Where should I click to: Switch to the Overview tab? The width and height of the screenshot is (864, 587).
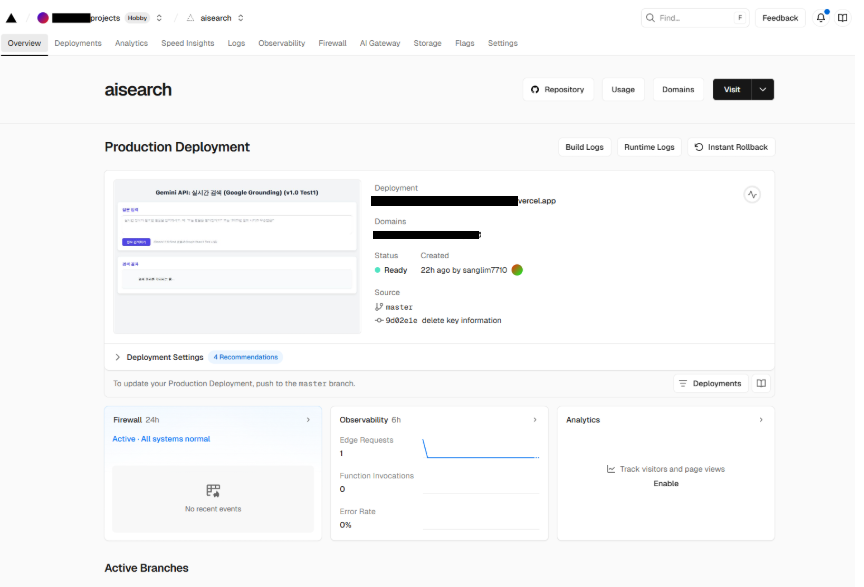pos(24,43)
